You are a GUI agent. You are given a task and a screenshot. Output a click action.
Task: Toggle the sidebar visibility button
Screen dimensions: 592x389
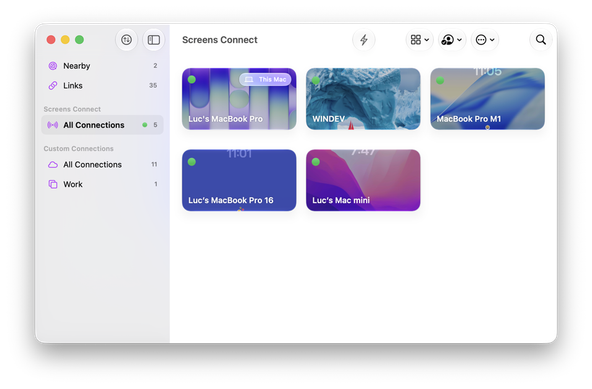154,40
